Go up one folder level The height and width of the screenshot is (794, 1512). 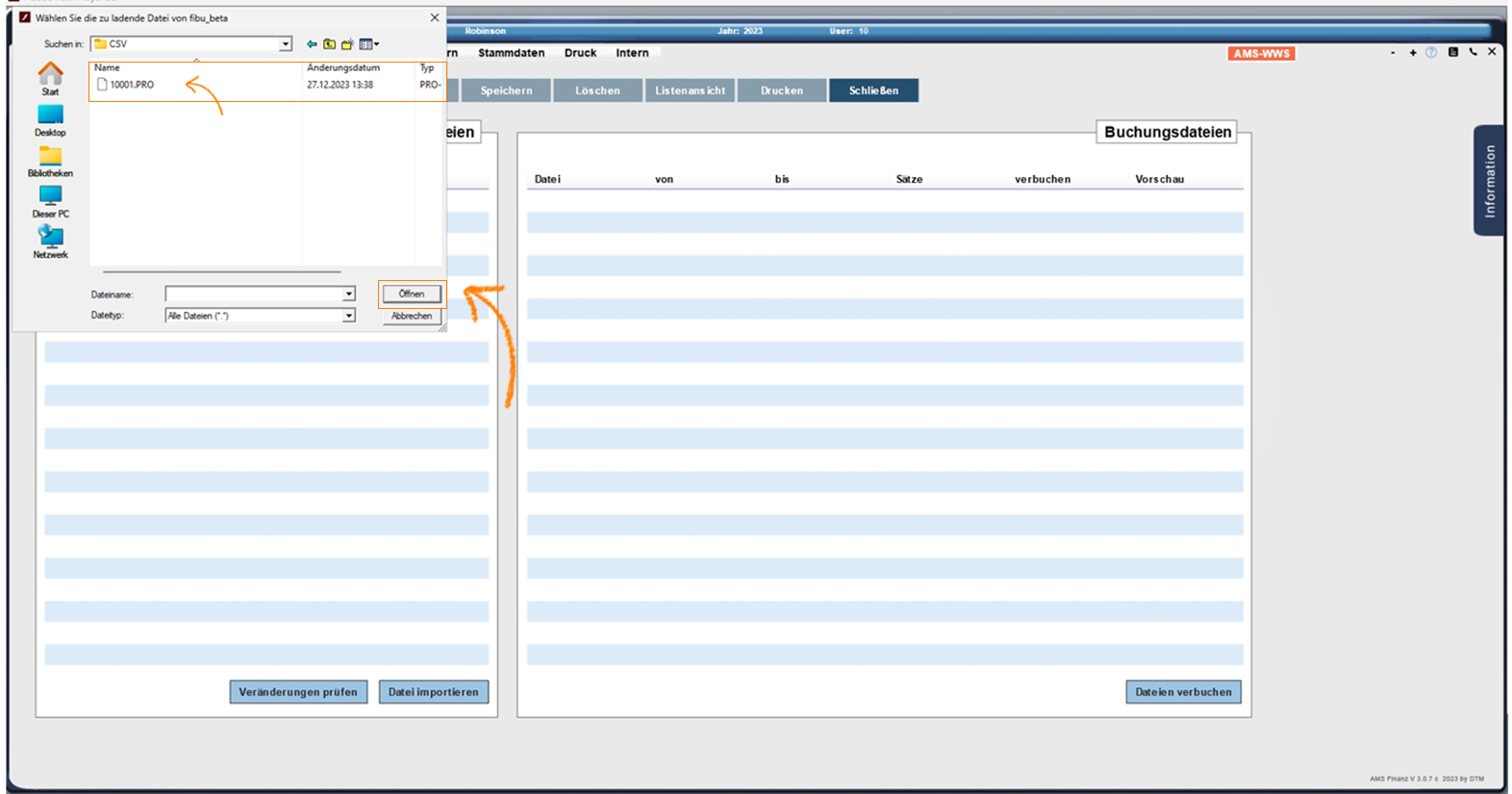point(330,44)
